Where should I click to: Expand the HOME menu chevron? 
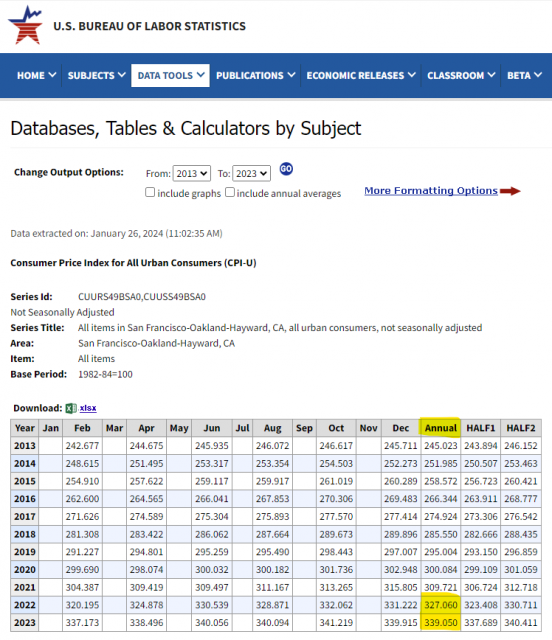52,75
